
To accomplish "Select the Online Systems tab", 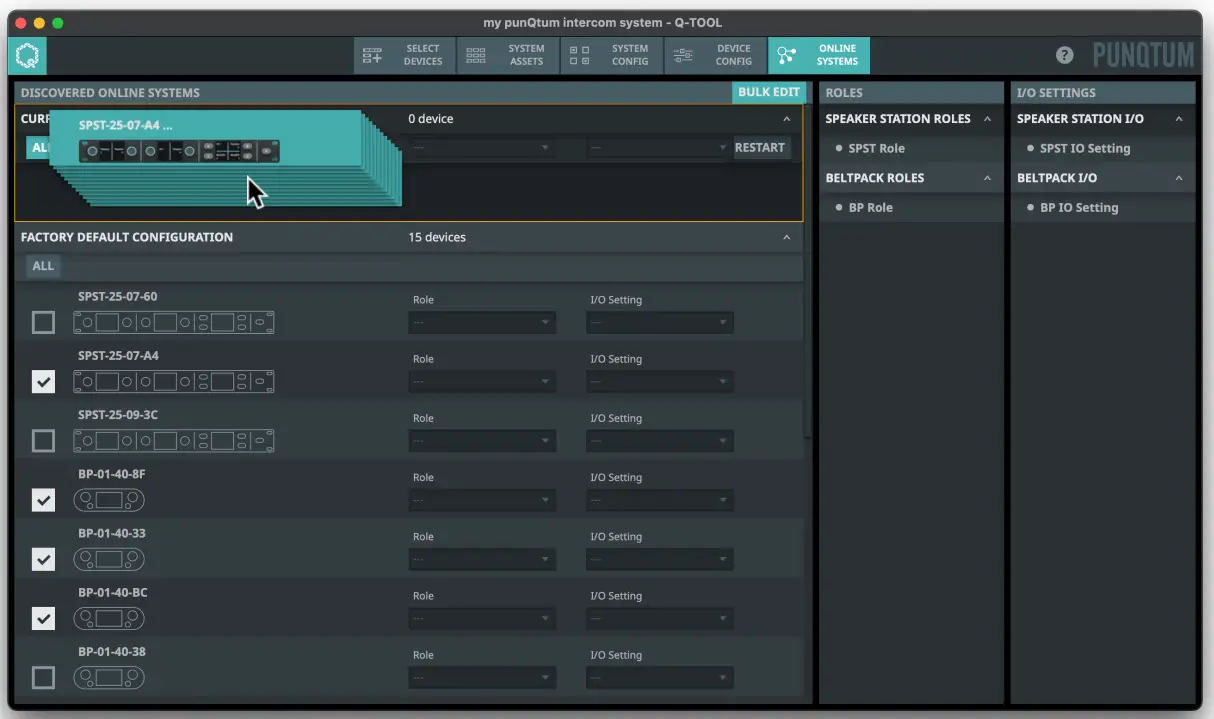I will pyautogui.click(x=819, y=55).
